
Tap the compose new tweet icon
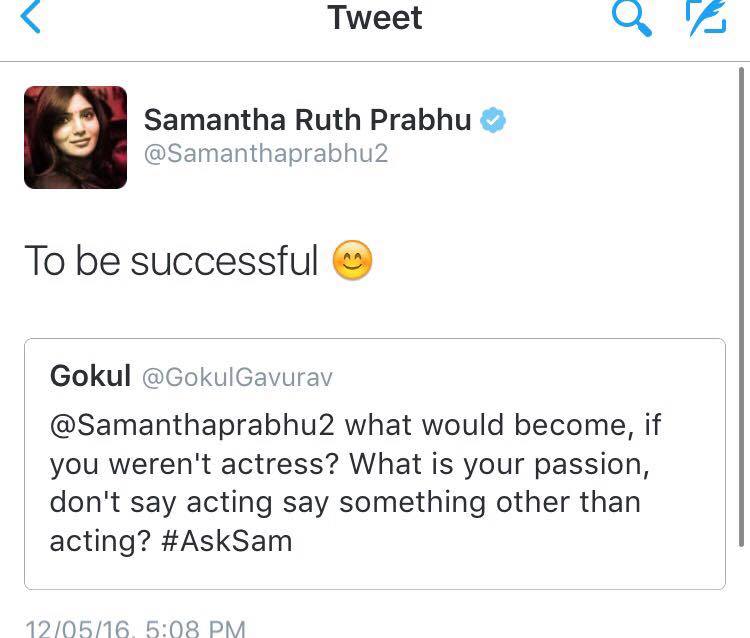coord(705,18)
